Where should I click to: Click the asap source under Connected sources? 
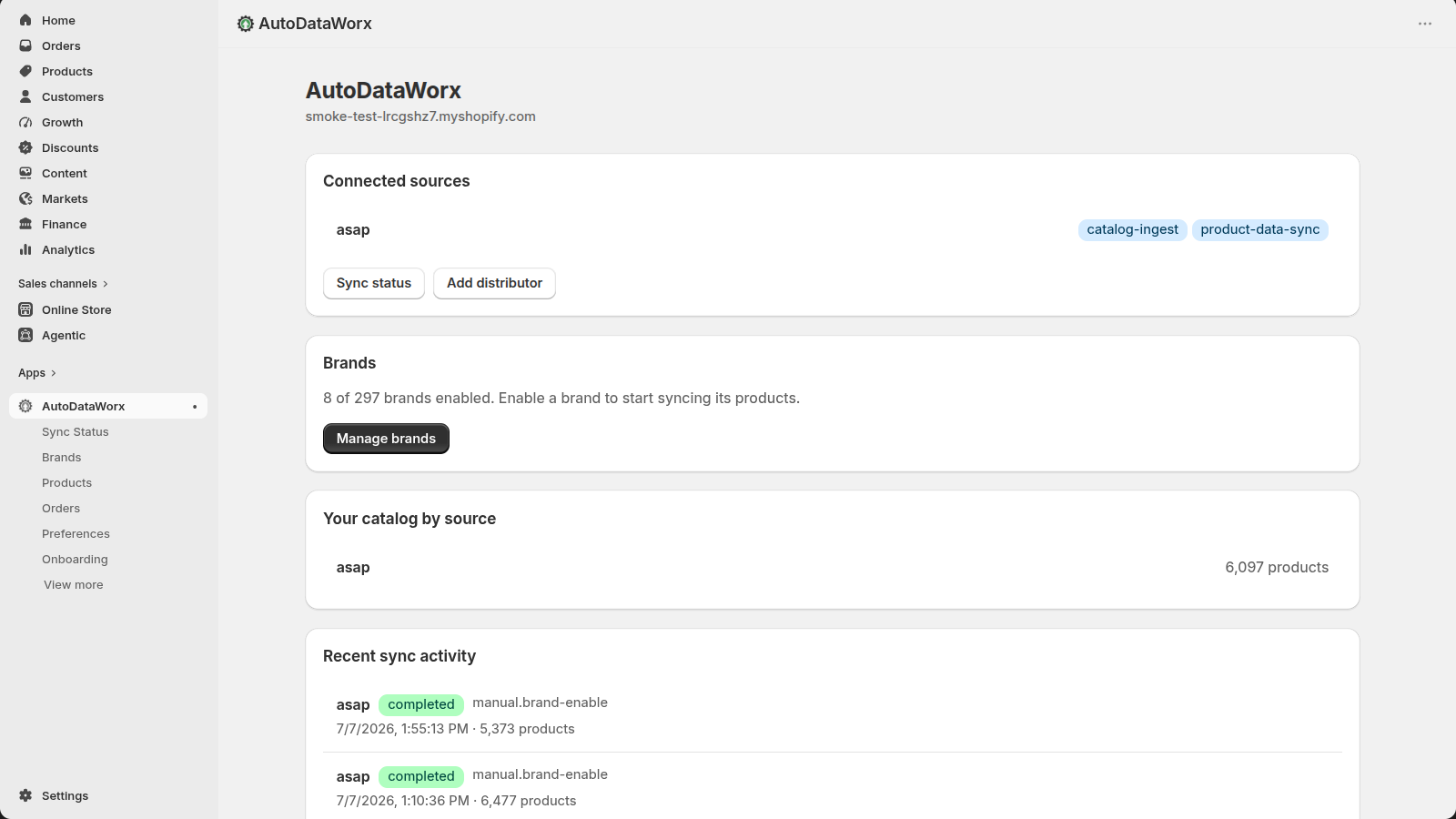(x=353, y=230)
